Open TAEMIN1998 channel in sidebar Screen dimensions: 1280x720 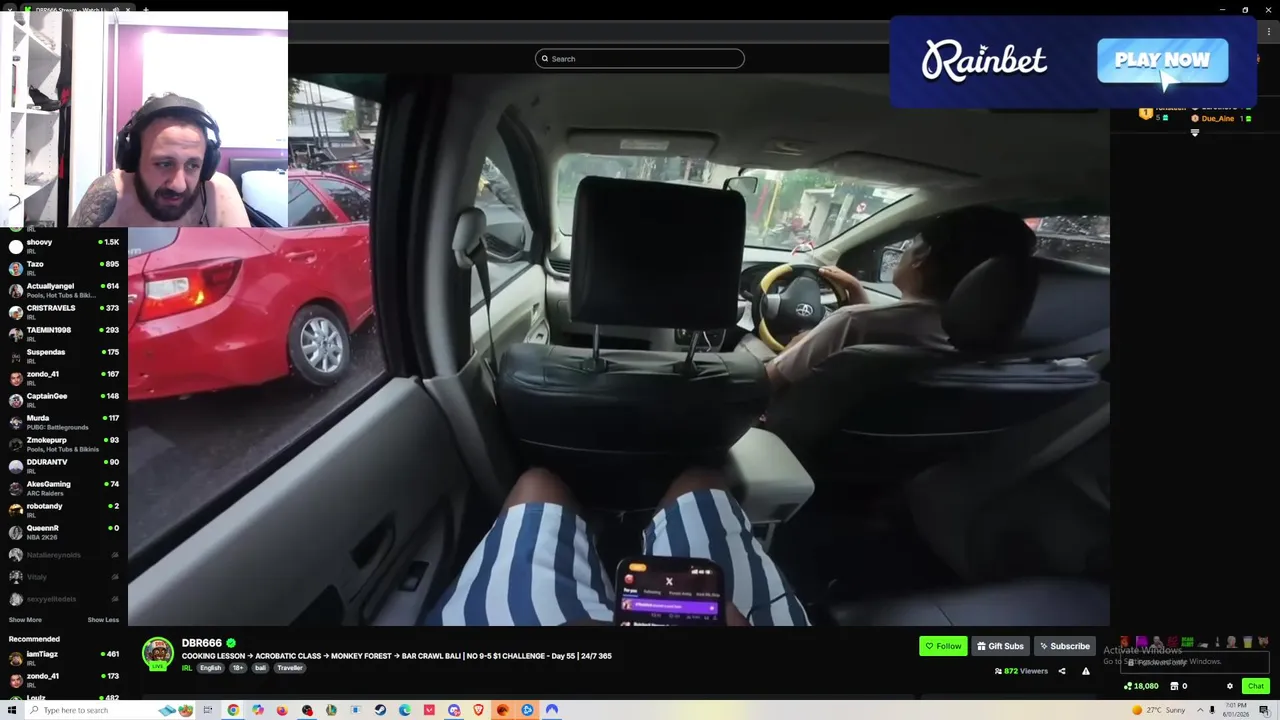coord(64,333)
